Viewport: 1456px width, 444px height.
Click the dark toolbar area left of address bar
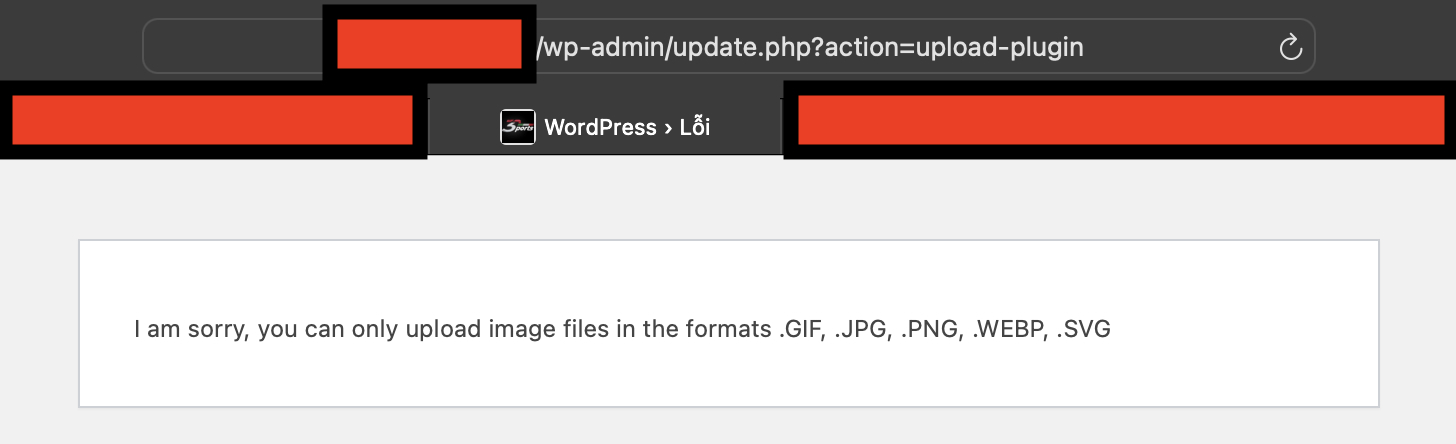pos(70,45)
